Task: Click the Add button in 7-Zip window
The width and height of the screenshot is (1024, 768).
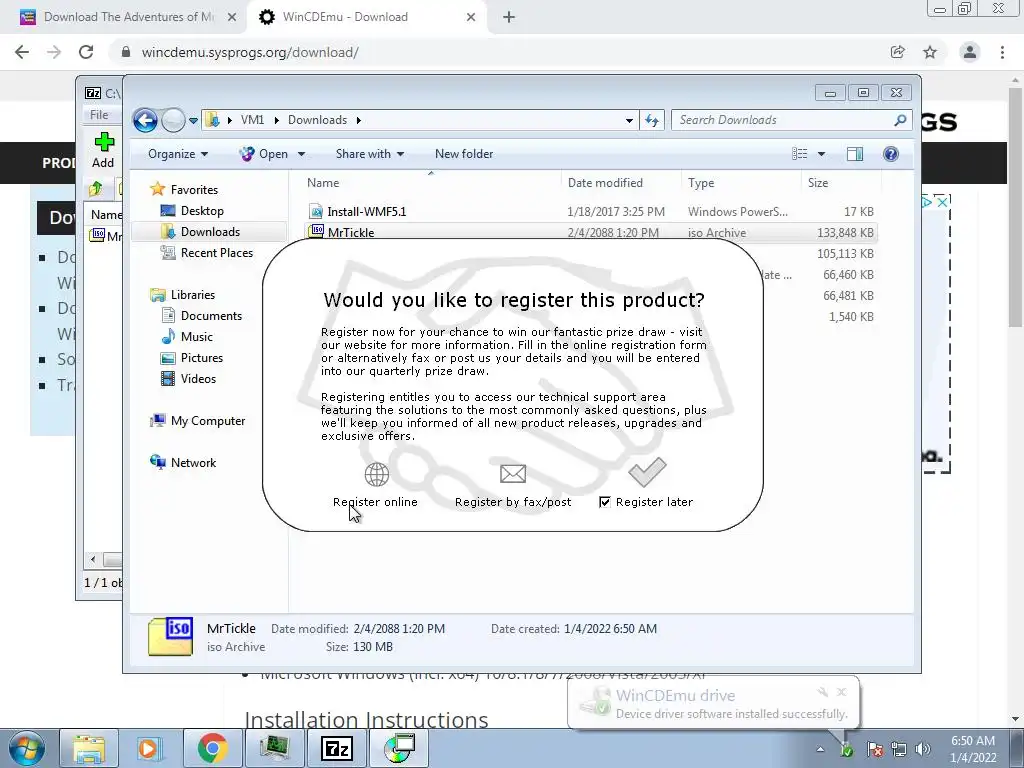Action: pyautogui.click(x=103, y=150)
